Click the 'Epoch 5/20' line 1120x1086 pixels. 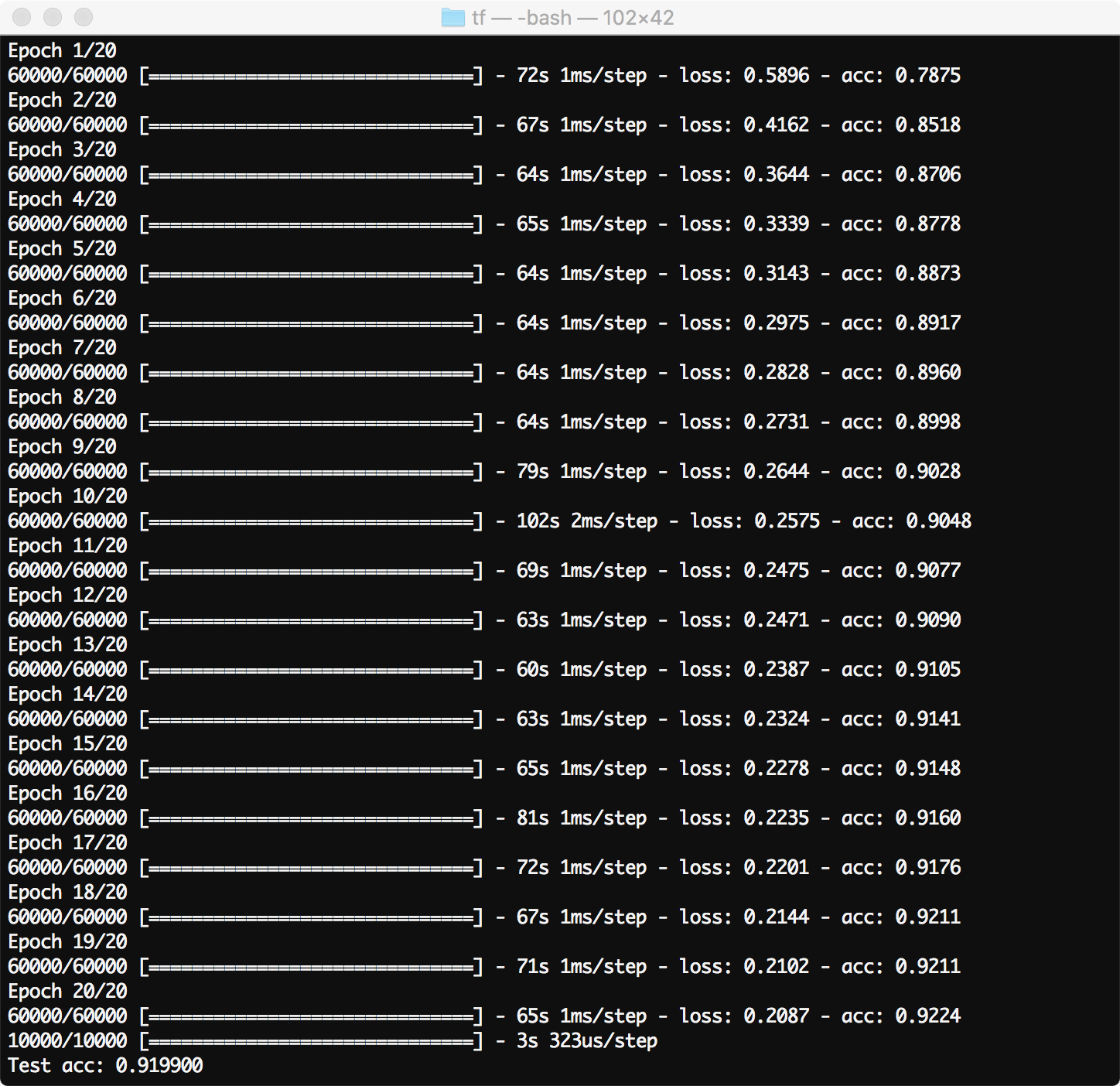[62, 249]
